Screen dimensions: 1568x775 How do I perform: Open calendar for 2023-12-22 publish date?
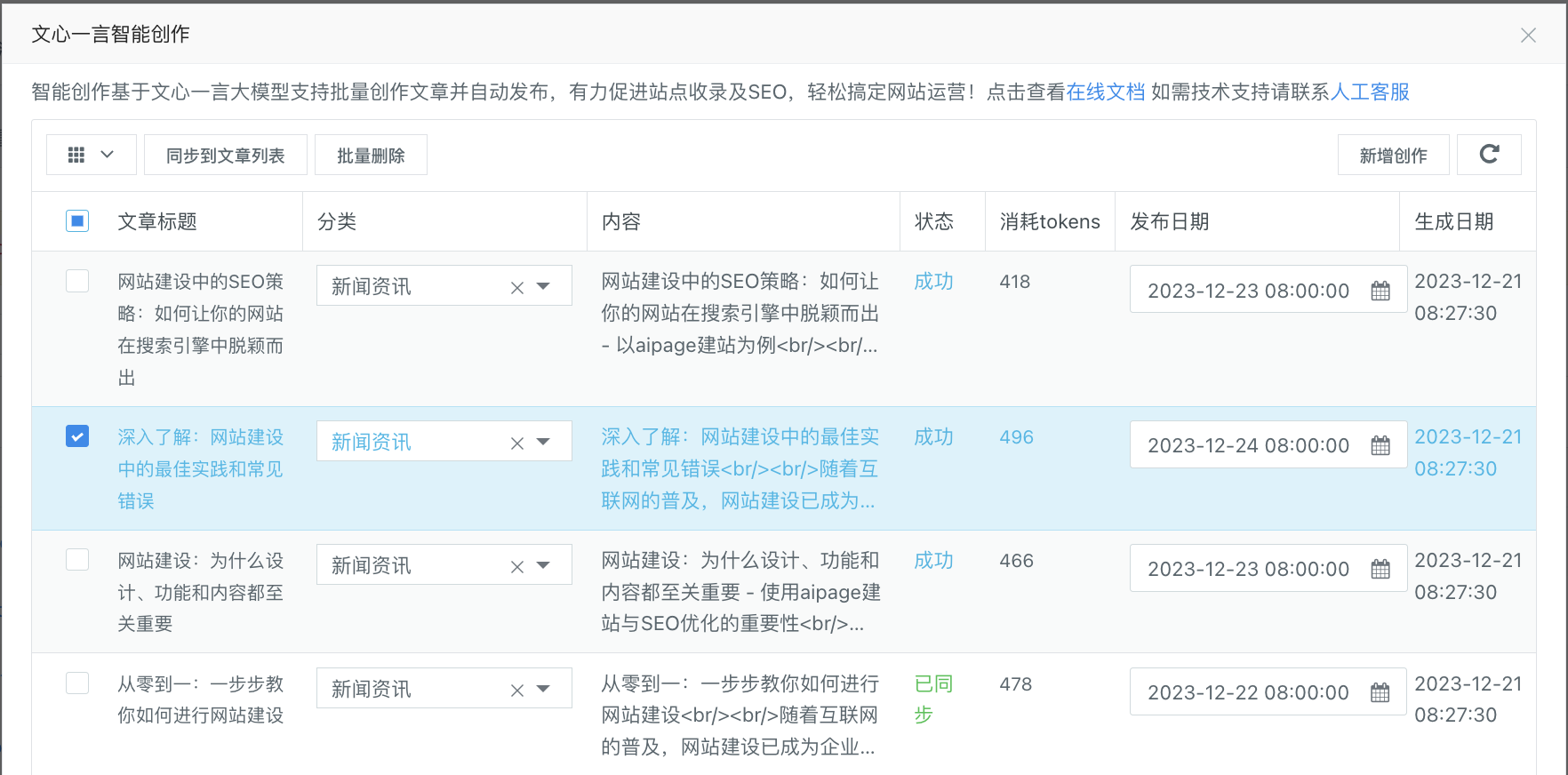tap(1380, 692)
